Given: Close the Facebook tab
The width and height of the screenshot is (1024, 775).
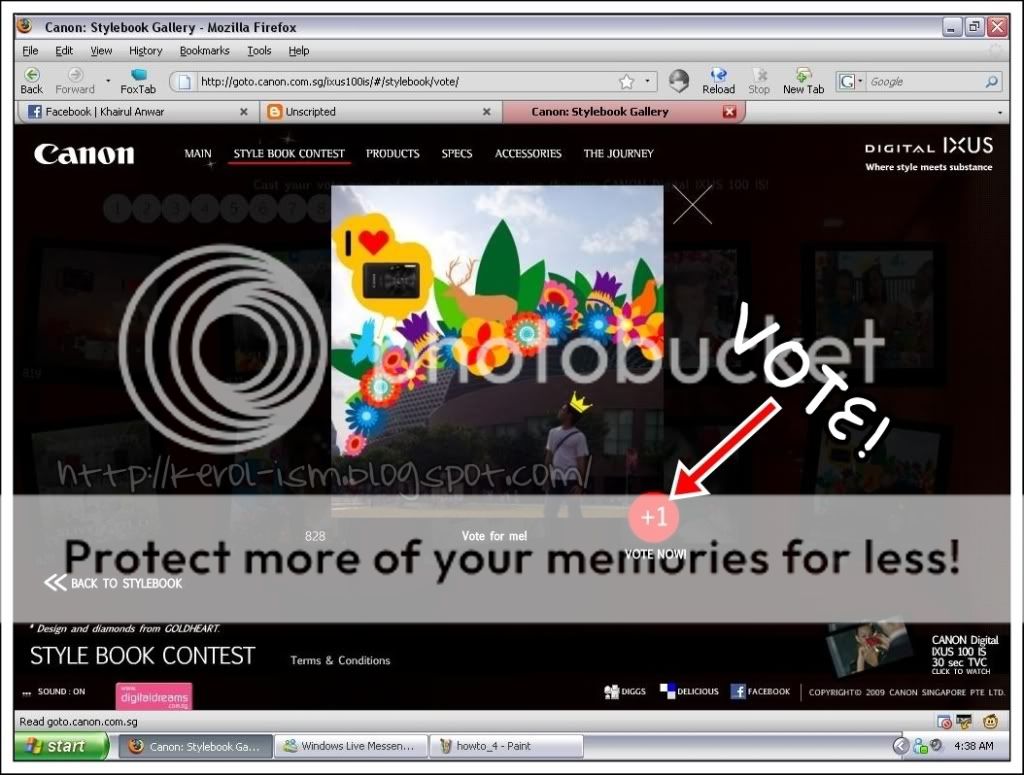Looking at the screenshot, I should coord(244,112).
